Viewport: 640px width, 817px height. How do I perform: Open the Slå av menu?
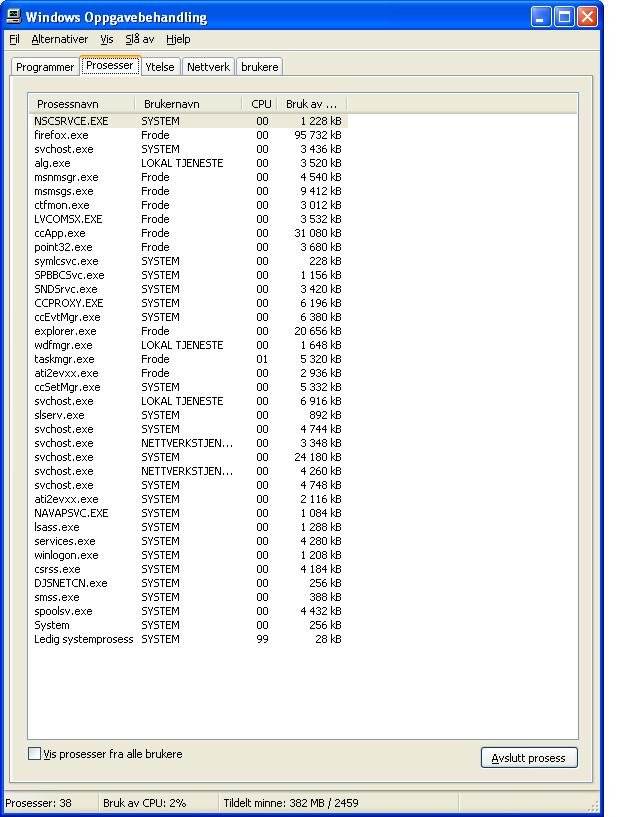(140, 39)
